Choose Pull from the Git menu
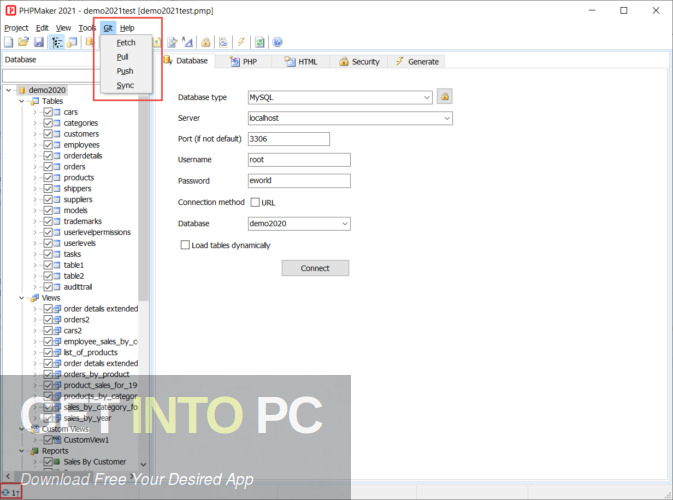Viewport: 673px width, 500px height. tap(126, 57)
